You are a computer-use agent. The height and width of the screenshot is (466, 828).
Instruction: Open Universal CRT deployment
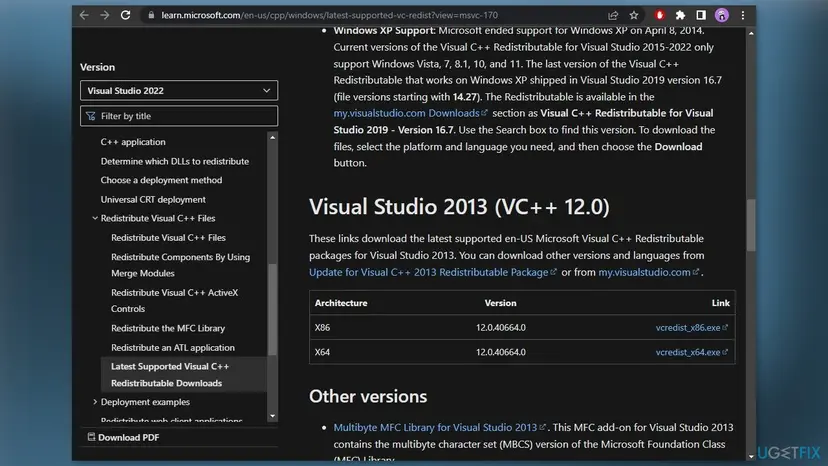pyautogui.click(x=153, y=199)
